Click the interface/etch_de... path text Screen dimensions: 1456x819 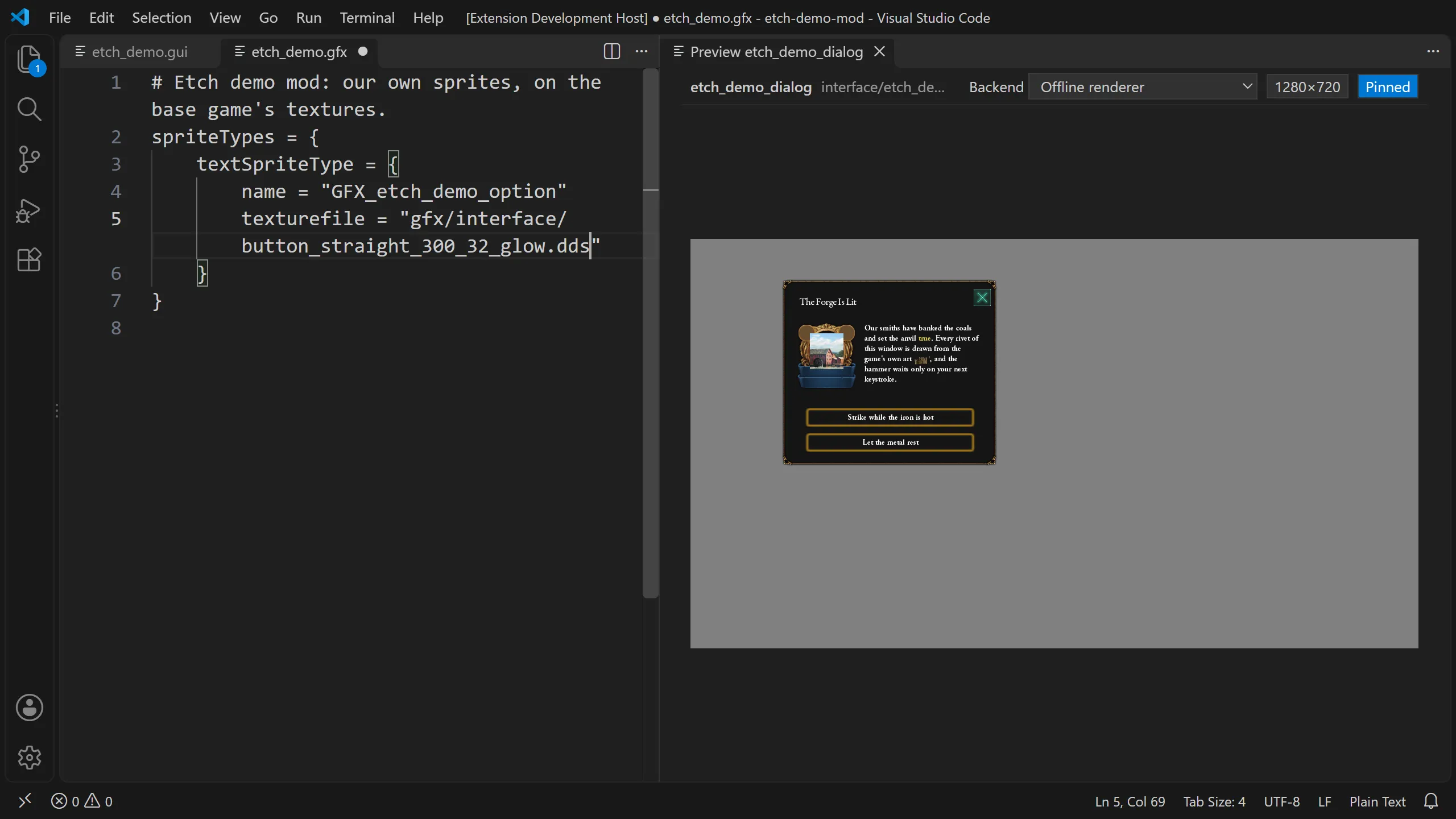pos(883,87)
